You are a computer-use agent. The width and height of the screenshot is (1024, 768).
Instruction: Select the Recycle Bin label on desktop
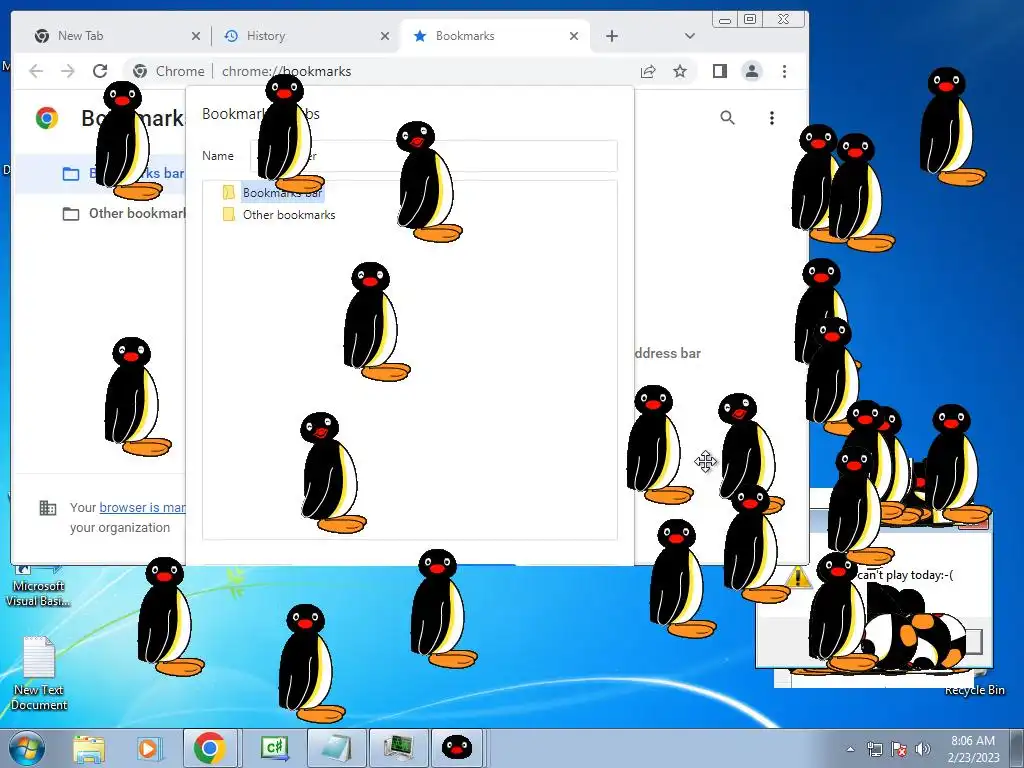[x=974, y=690]
